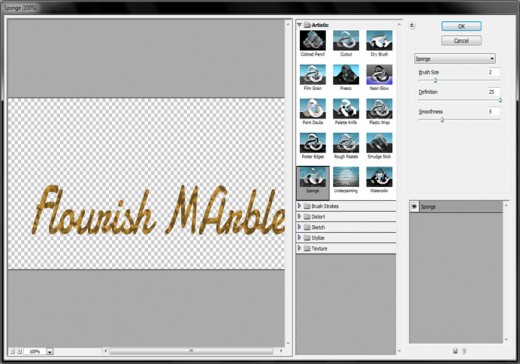Select the Poster Edges filter thumbnail
The width and height of the screenshot is (520, 364).
click(313, 143)
